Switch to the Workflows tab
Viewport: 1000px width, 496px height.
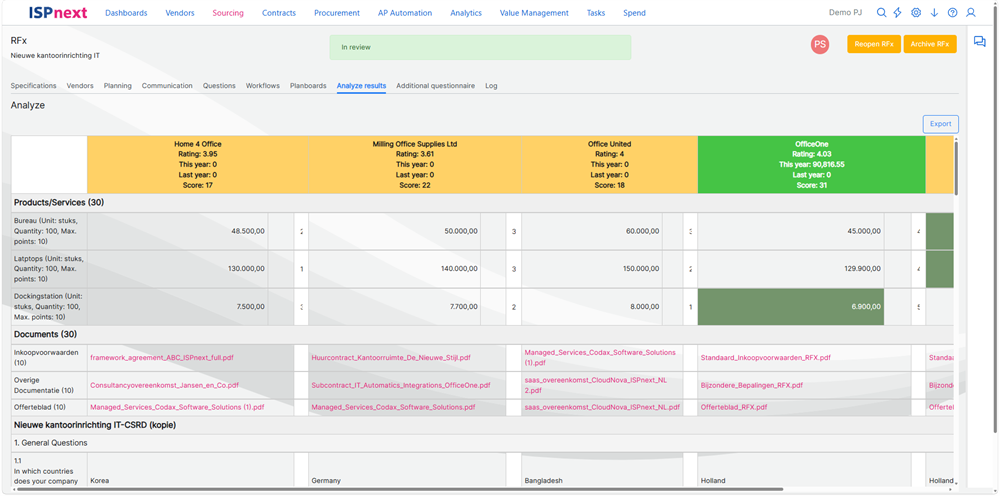[262, 85]
